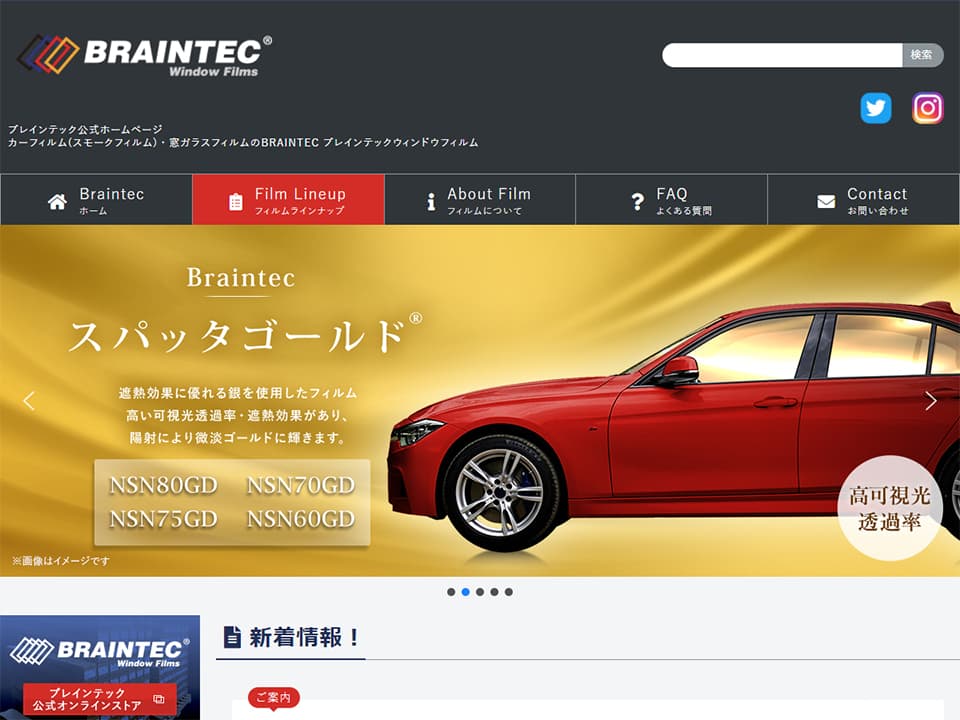Screen dimensions: 960x720
Task: Click the envelope Contact icon
Action: (826, 201)
